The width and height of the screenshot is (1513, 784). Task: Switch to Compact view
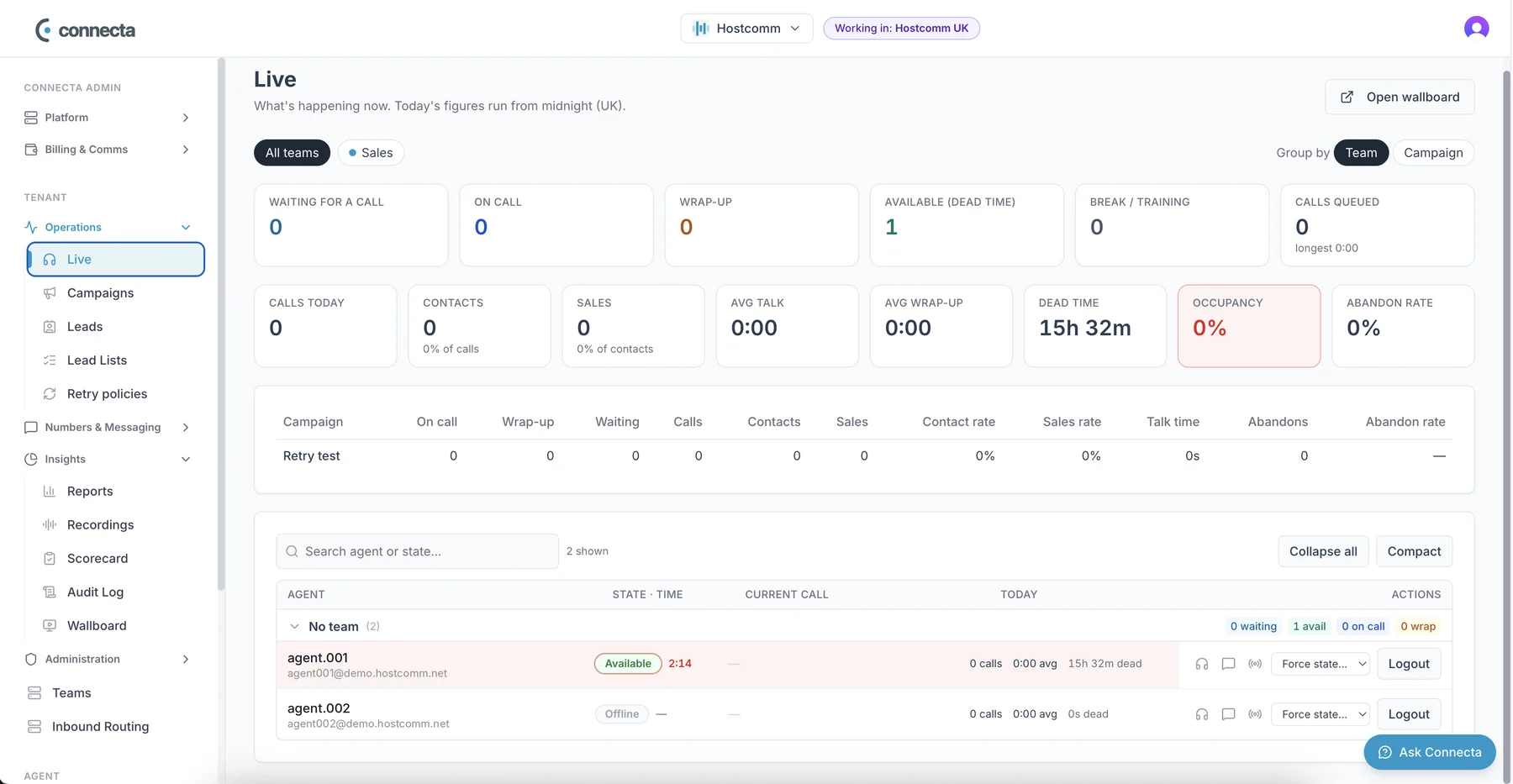pos(1414,551)
